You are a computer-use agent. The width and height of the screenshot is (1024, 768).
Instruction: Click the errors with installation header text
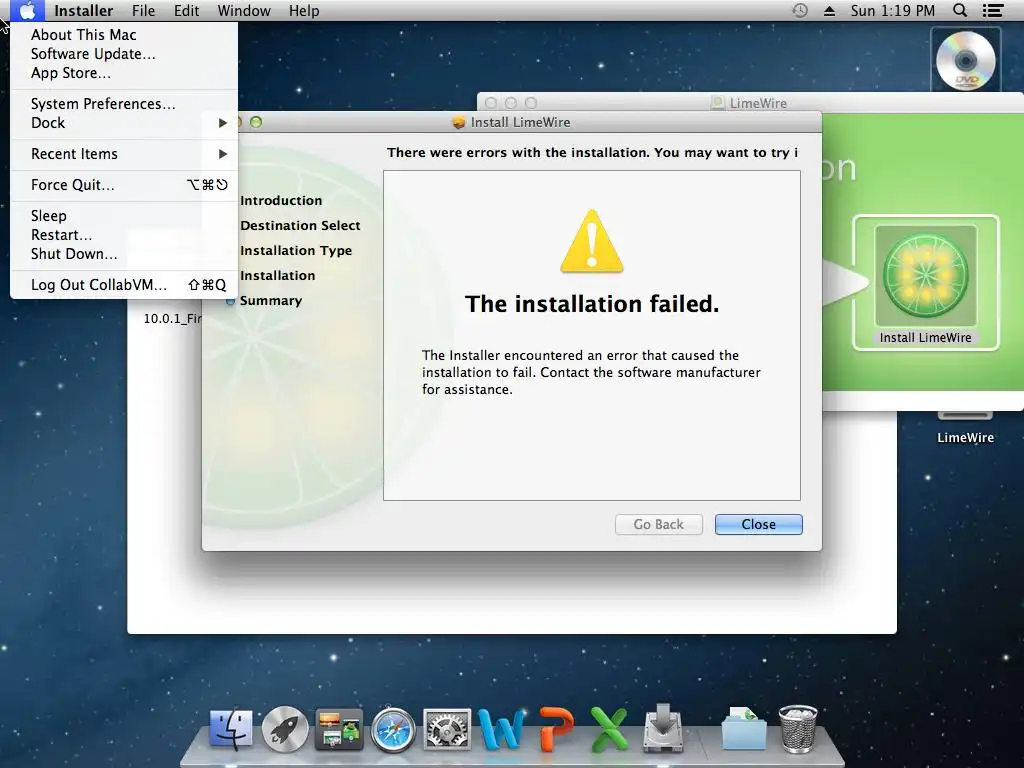point(592,152)
